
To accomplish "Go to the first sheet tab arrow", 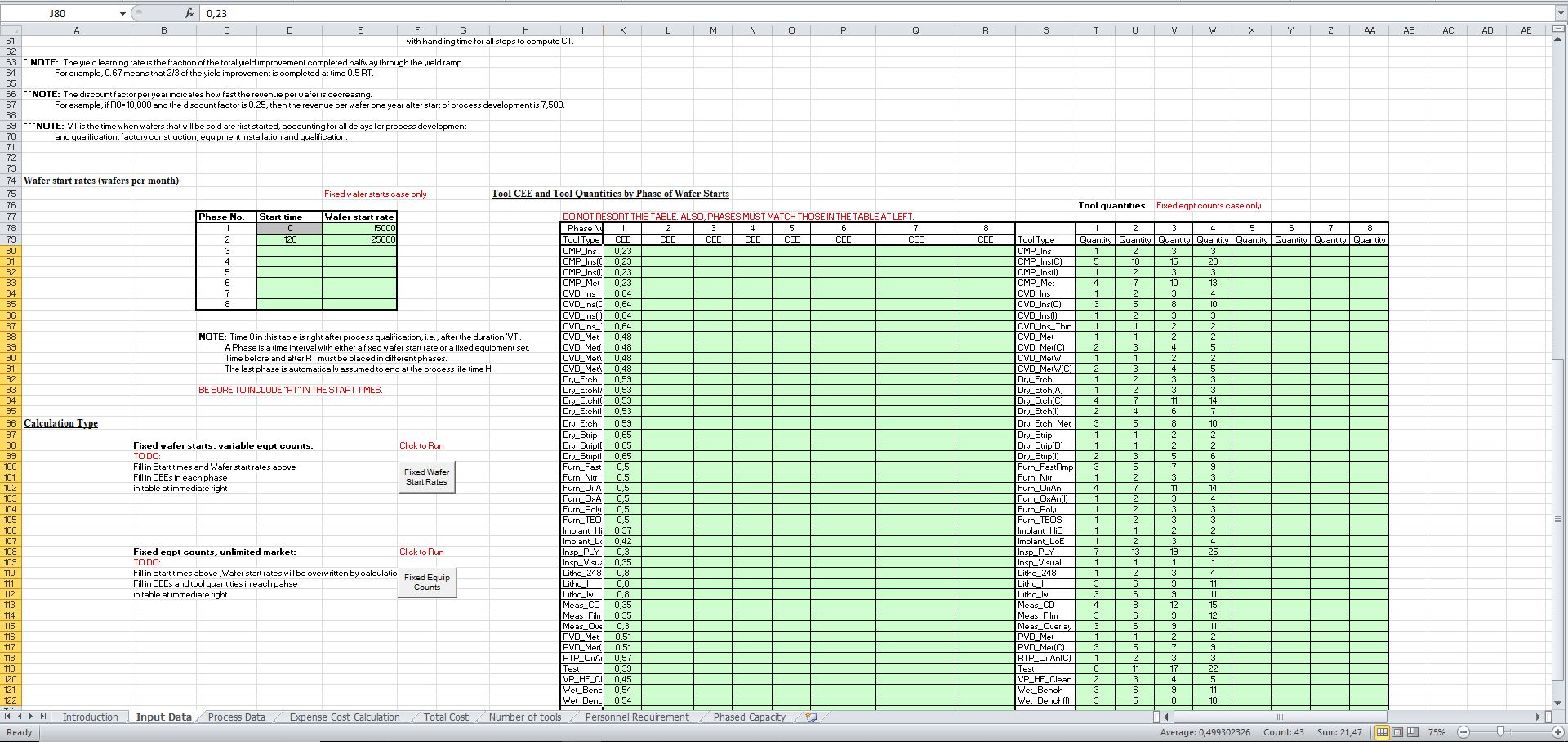I will pyautogui.click(x=9, y=717).
